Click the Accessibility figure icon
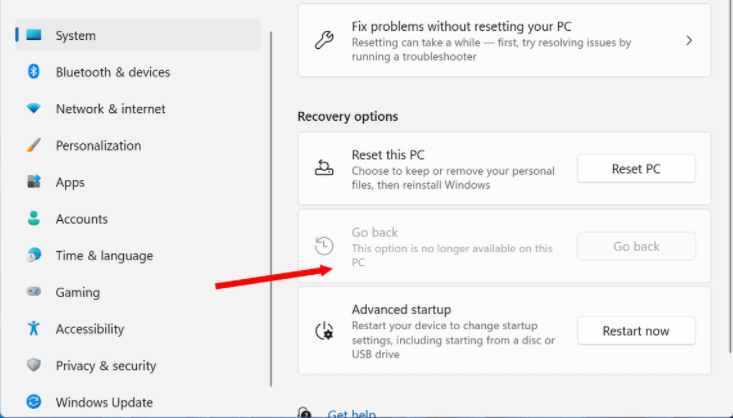Image resolution: width=733 pixels, height=418 pixels. point(34,328)
